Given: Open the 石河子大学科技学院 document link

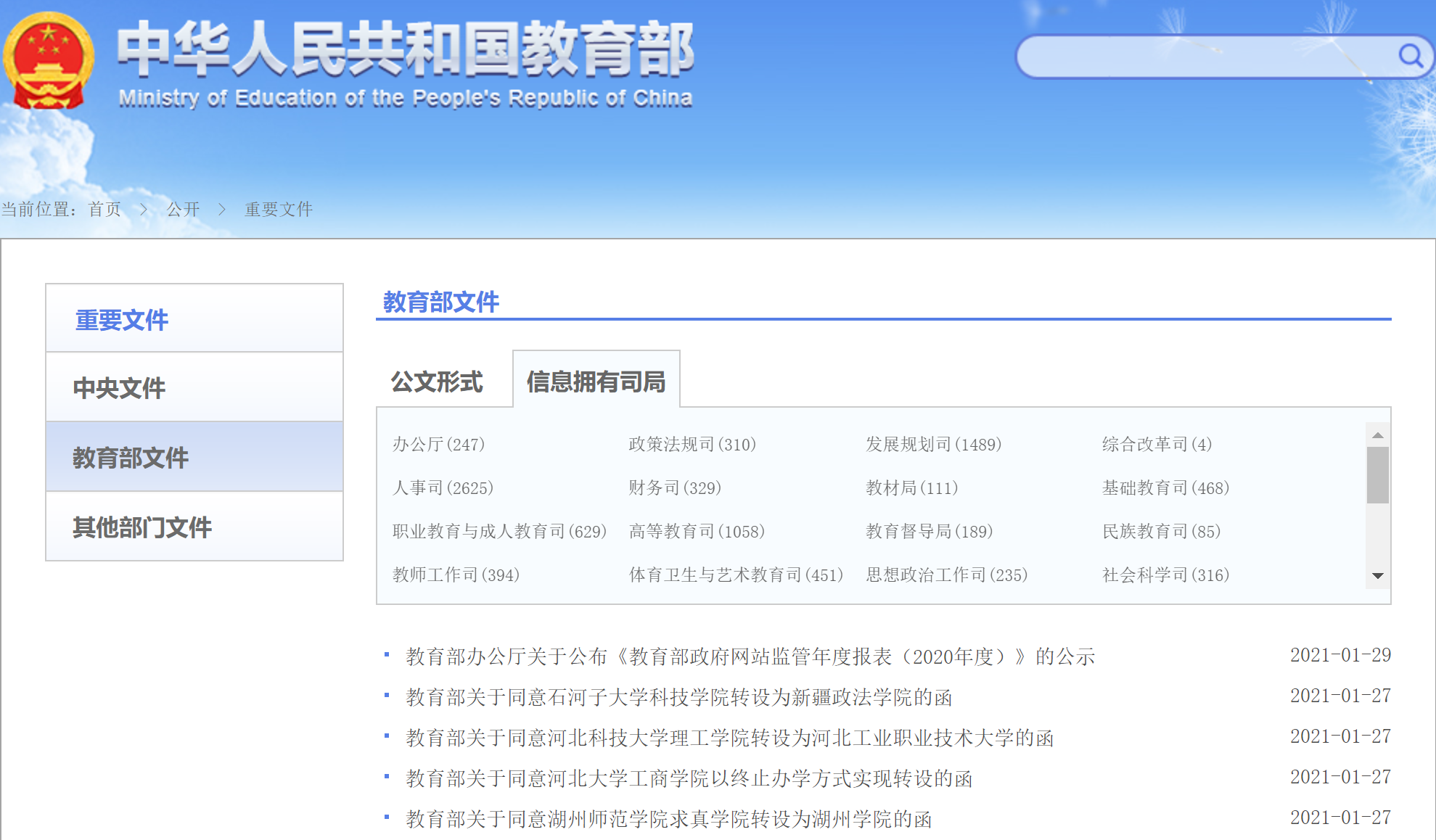Looking at the screenshot, I should tap(678, 697).
